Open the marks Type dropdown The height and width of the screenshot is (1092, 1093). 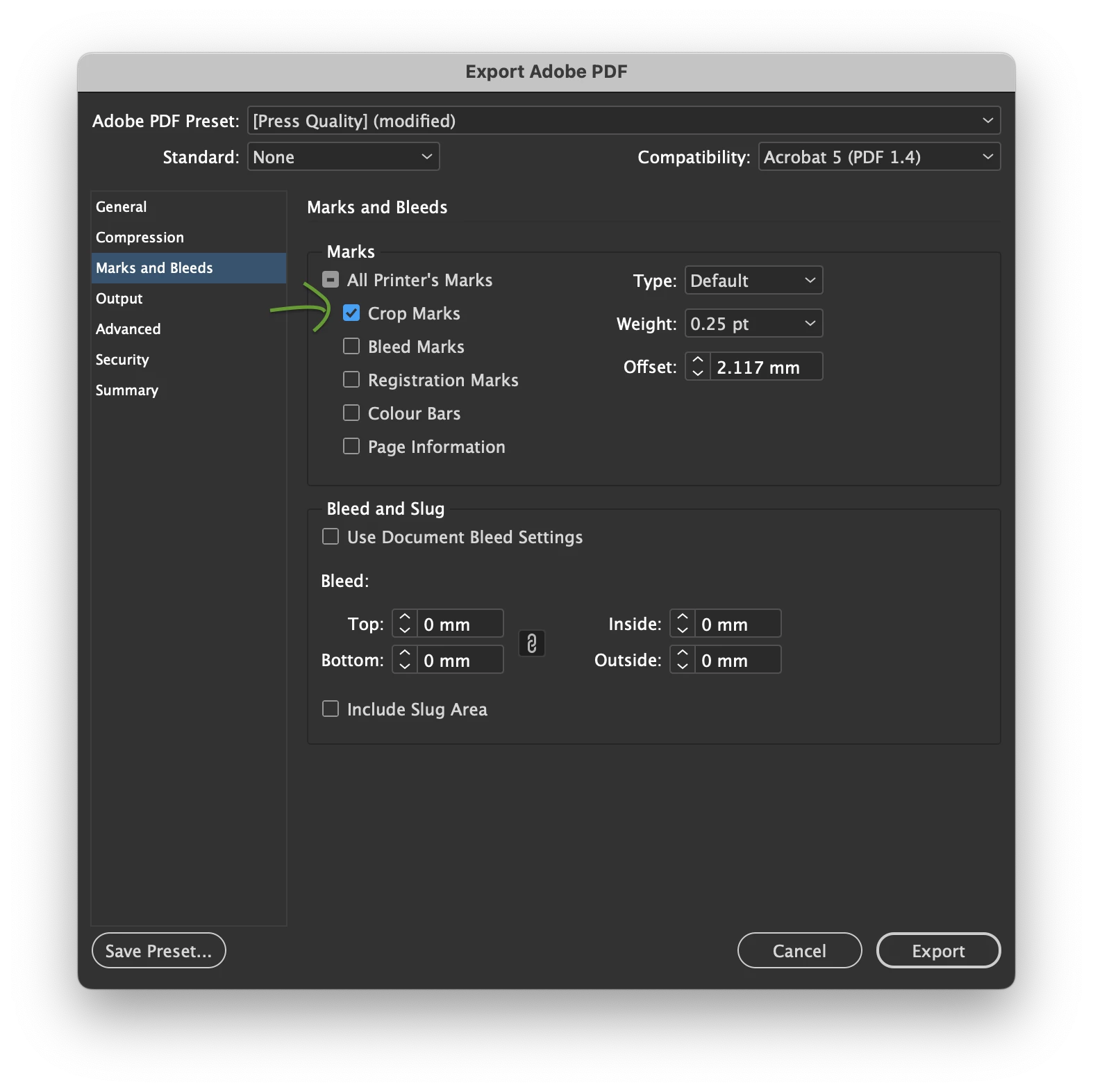[753, 281]
